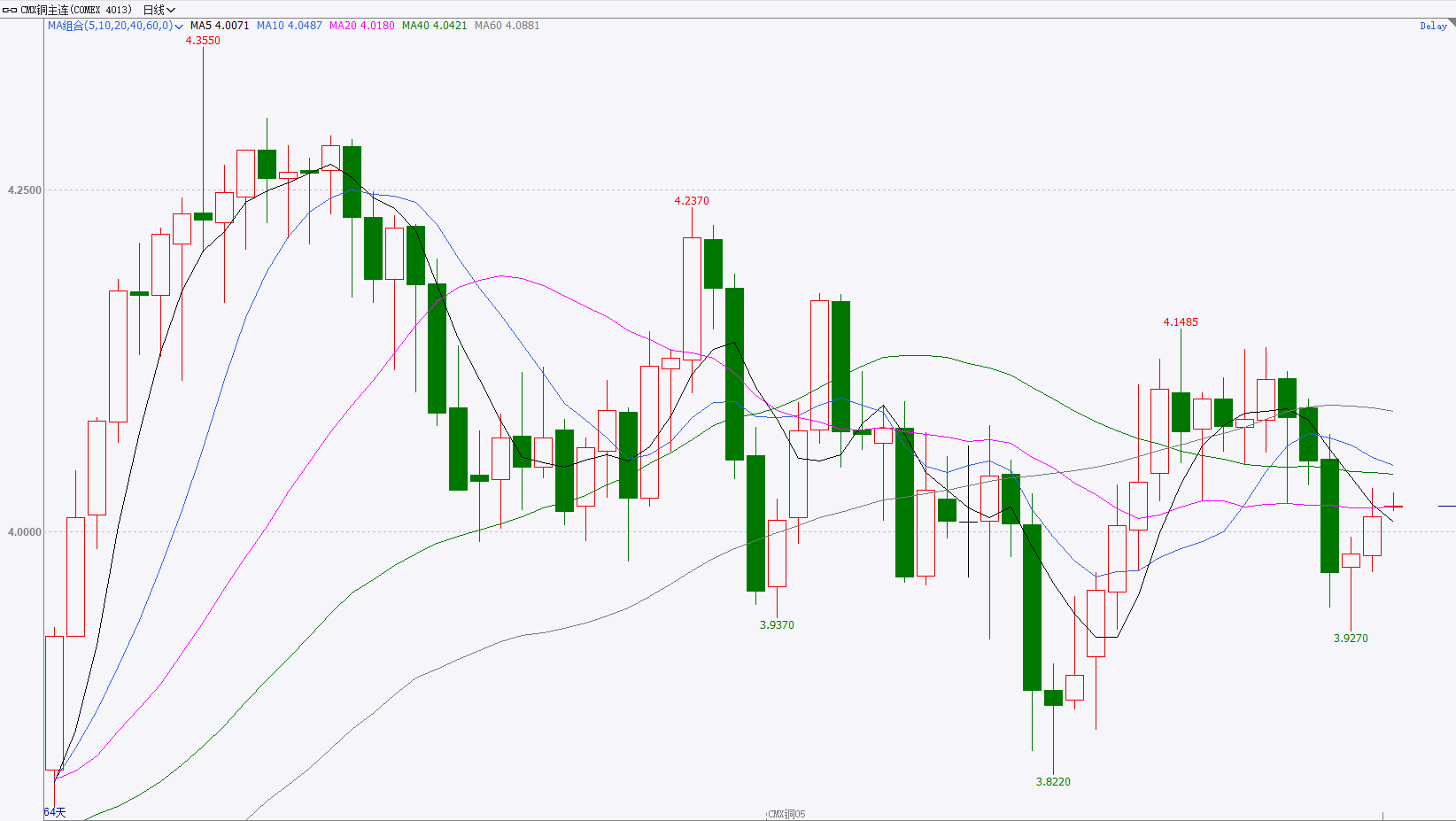Image resolution: width=1456 pixels, height=821 pixels.
Task: Click the 3.9370 low price label
Action: tap(777, 625)
